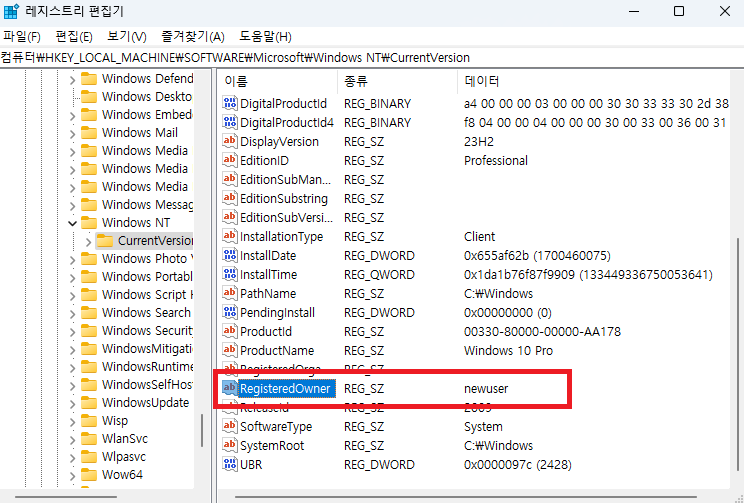Maximize the Registry Editor window
The image size is (744, 503).
[679, 11]
